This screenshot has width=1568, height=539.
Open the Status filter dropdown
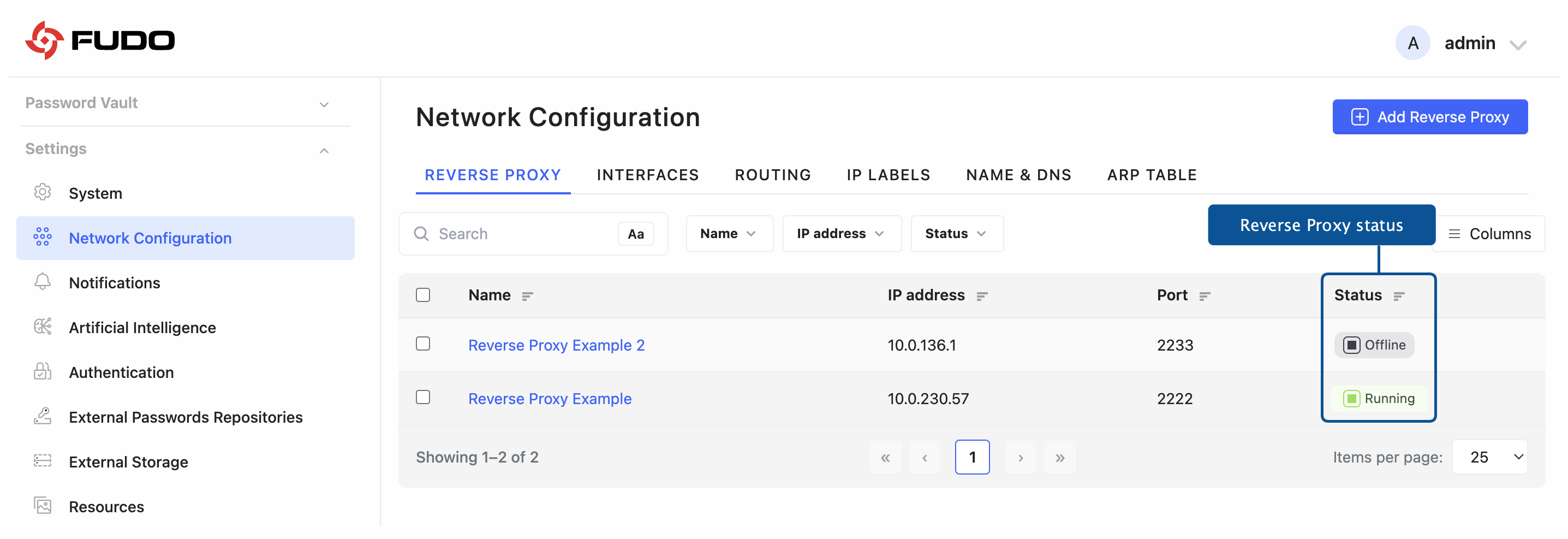pos(956,234)
